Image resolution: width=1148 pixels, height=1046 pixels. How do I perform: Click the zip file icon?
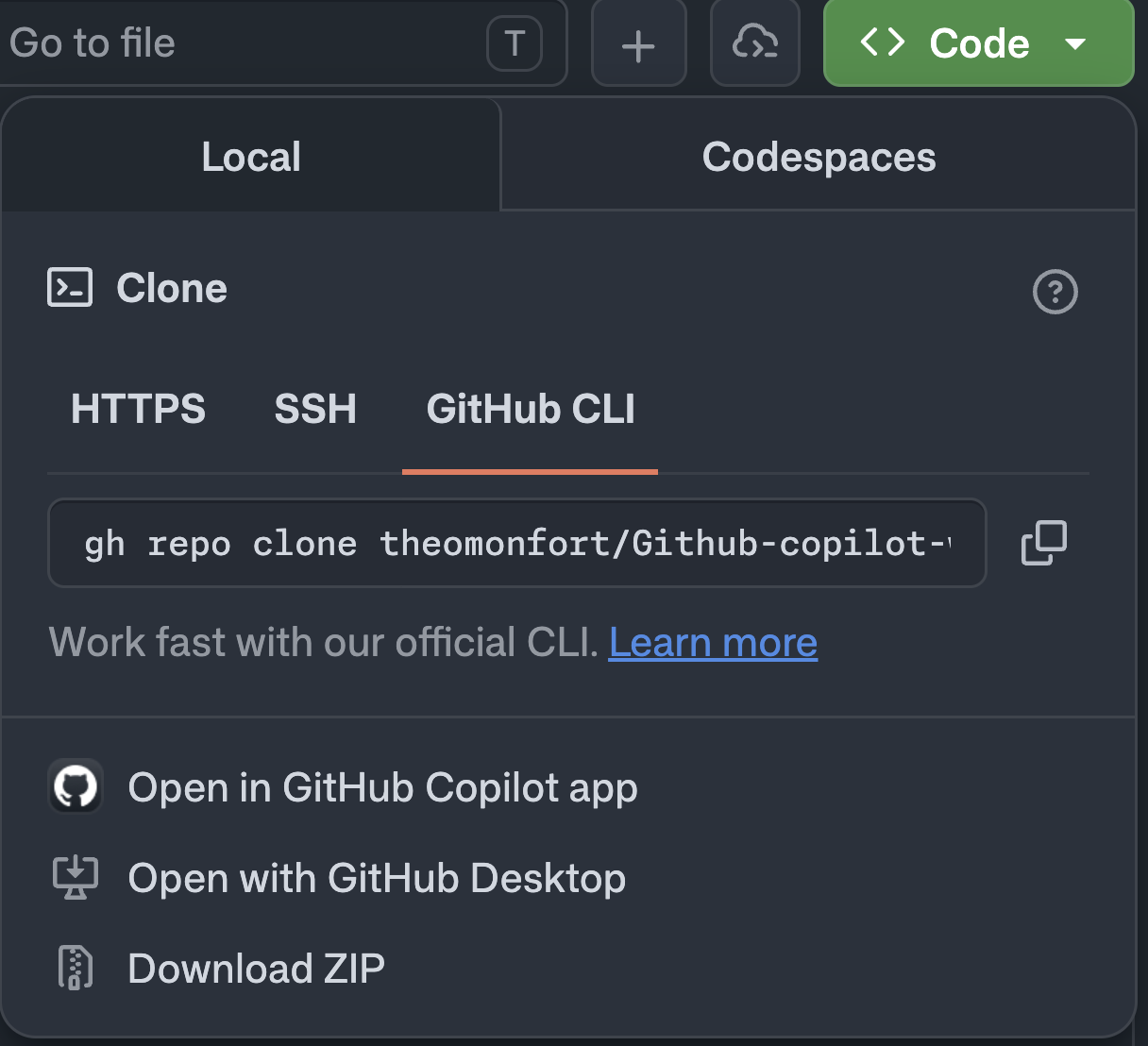click(76, 968)
